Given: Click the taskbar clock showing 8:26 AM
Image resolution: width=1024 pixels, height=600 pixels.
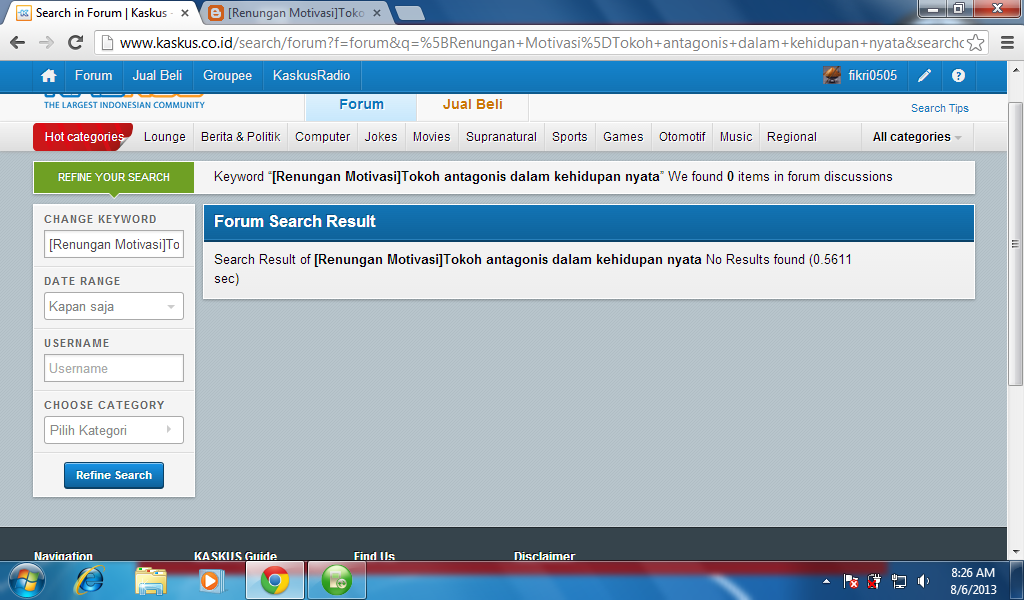Looking at the screenshot, I should [x=973, y=581].
